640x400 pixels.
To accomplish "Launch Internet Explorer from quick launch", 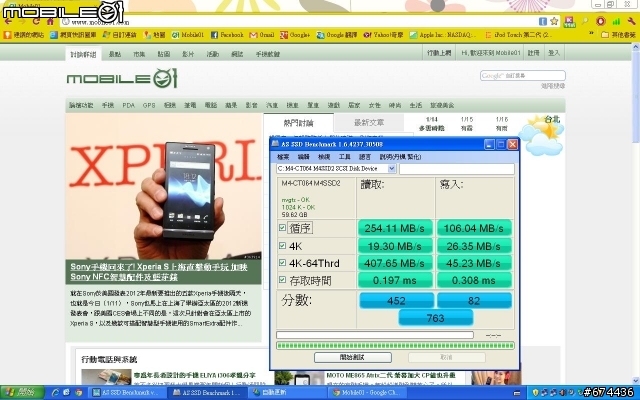I will pyautogui.click(x=56, y=393).
